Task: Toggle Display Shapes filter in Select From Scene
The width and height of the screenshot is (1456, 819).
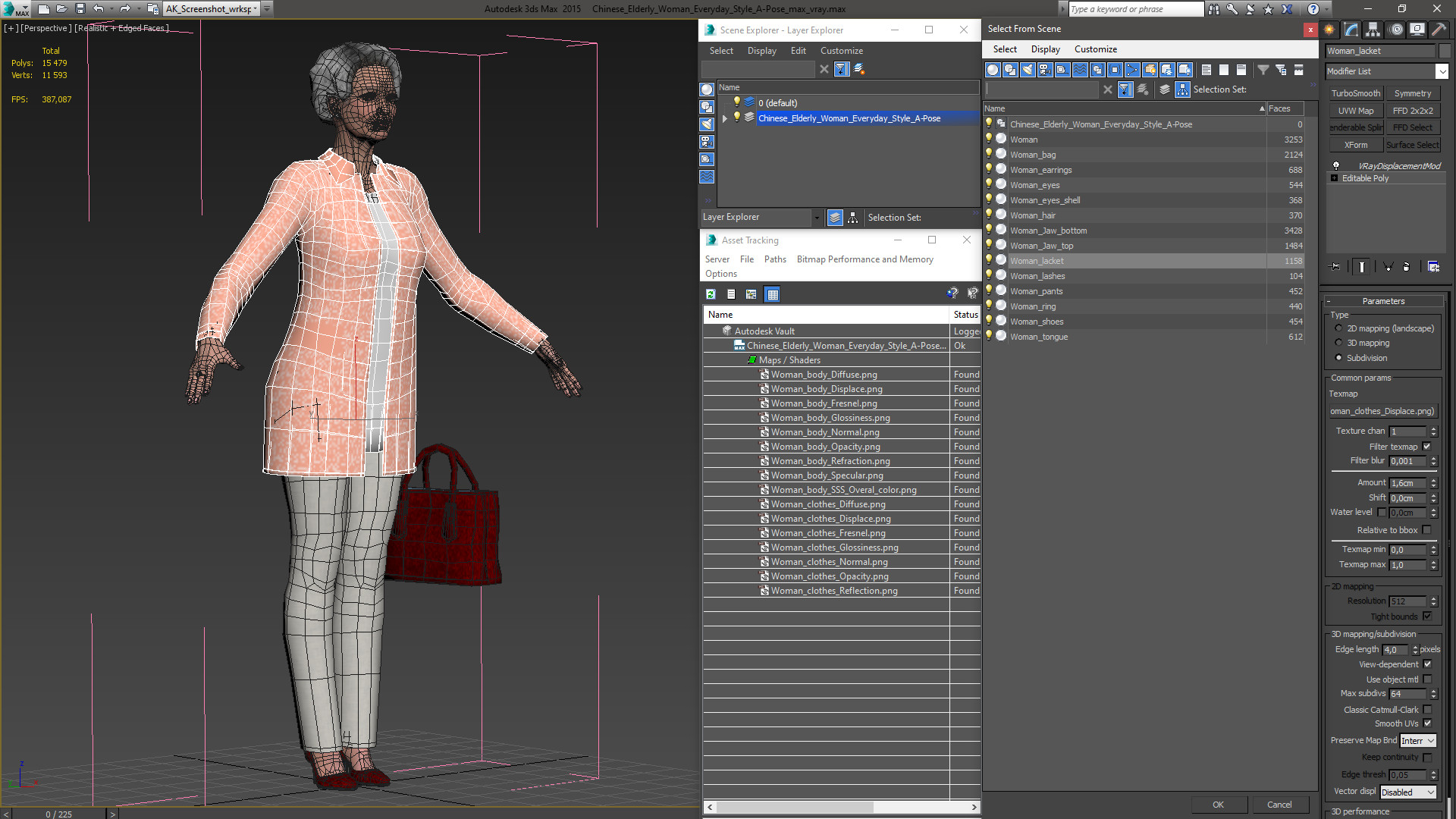Action: (1010, 70)
